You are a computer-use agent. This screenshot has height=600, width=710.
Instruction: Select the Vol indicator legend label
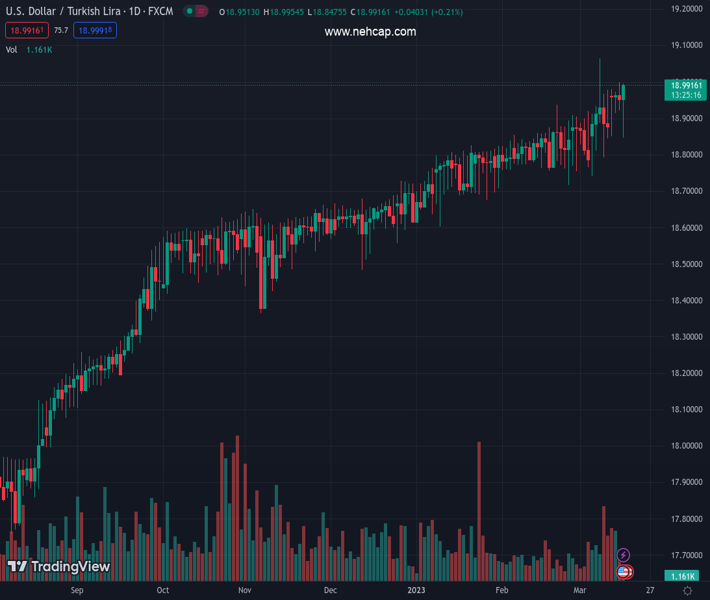tap(12, 49)
